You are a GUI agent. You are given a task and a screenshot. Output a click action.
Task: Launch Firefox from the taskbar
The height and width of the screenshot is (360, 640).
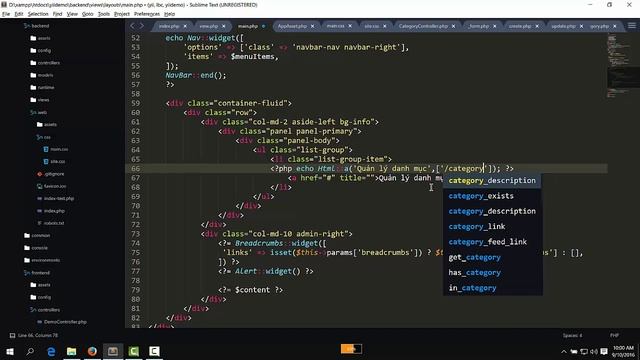[92, 351]
